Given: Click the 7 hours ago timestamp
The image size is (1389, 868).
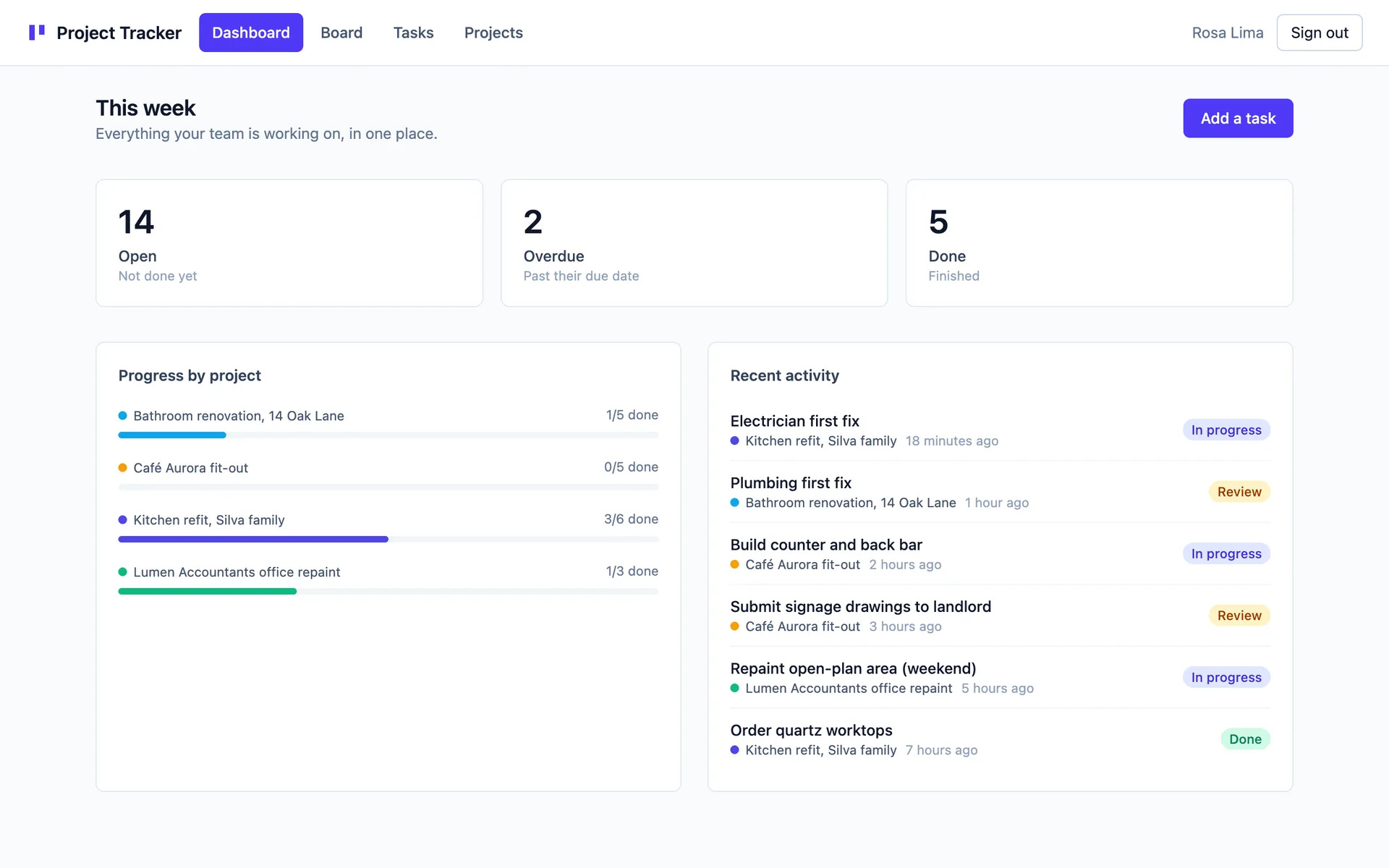Looking at the screenshot, I should tap(941, 750).
